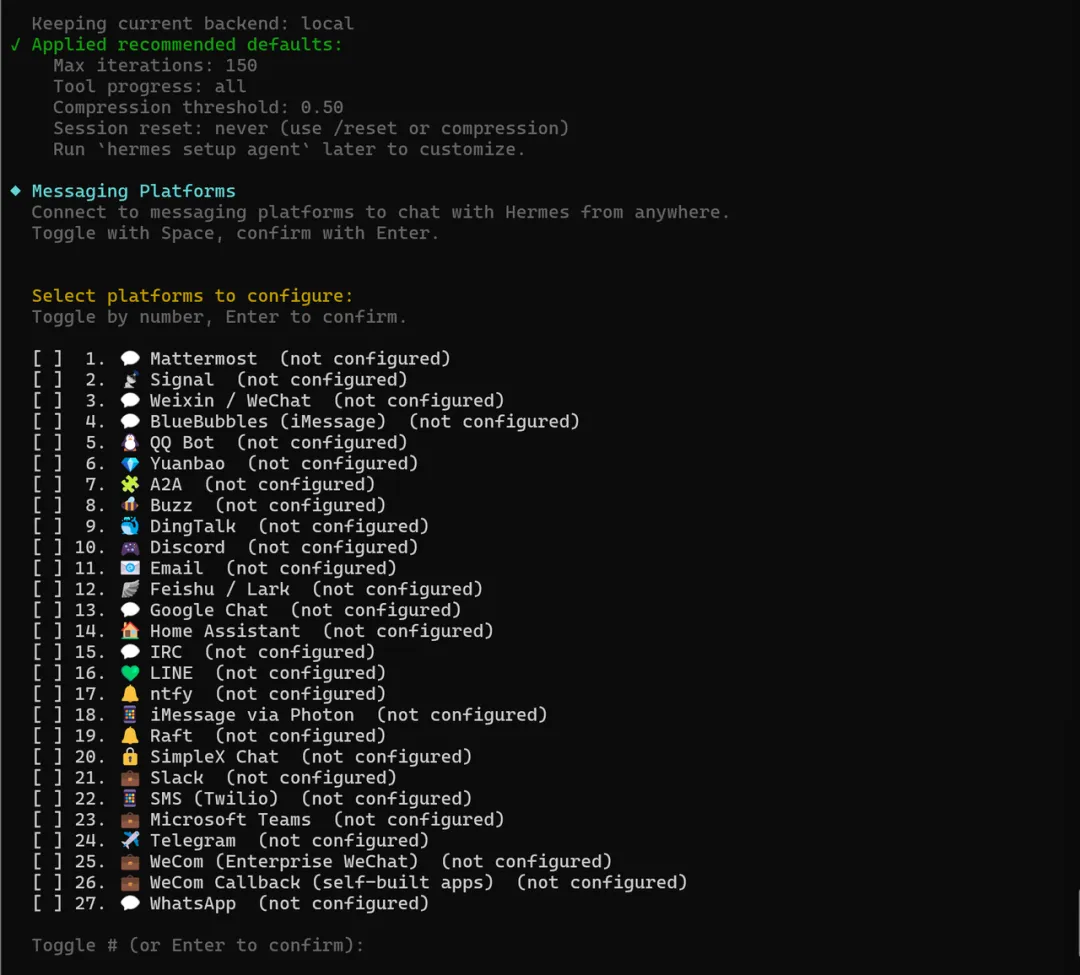Viewport: 1080px width, 975px height.
Task: Click the feather icon beside Feishu / Lark
Action: [x=129, y=589]
